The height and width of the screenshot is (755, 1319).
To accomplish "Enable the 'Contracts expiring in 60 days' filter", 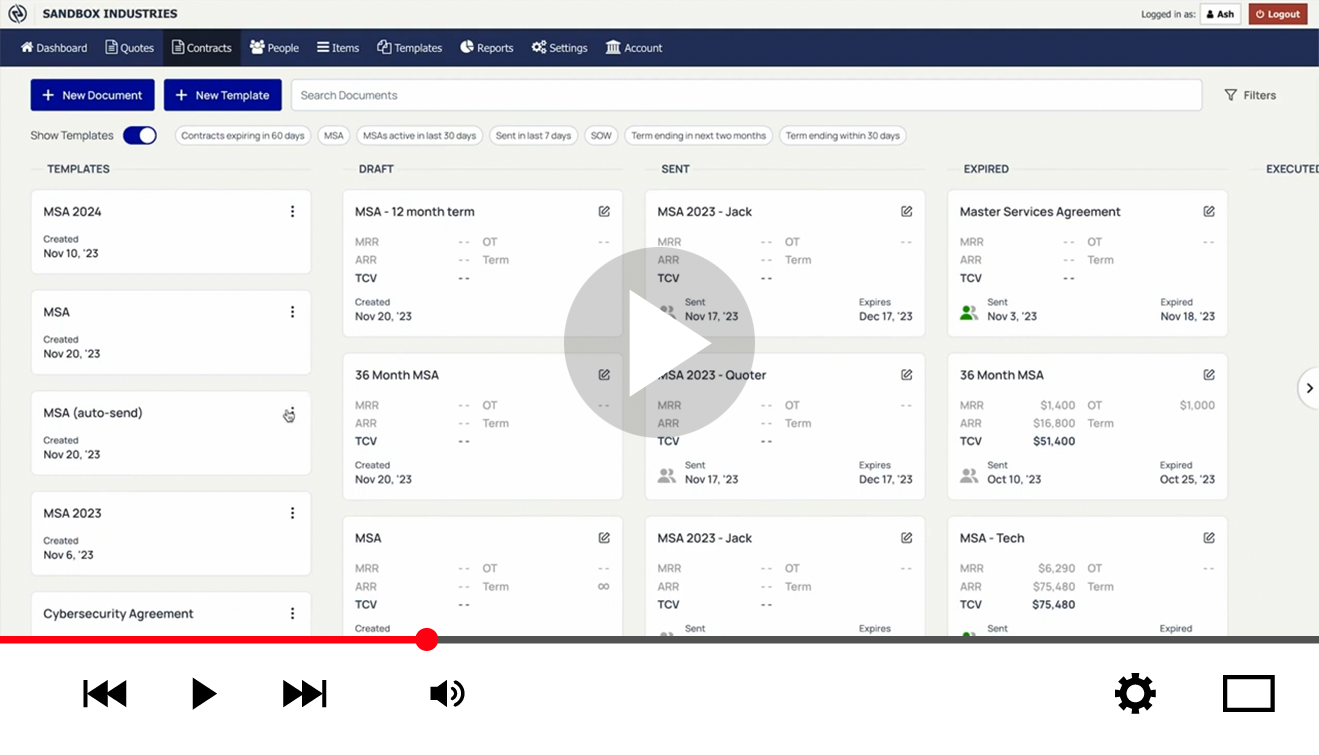I will coord(243,136).
